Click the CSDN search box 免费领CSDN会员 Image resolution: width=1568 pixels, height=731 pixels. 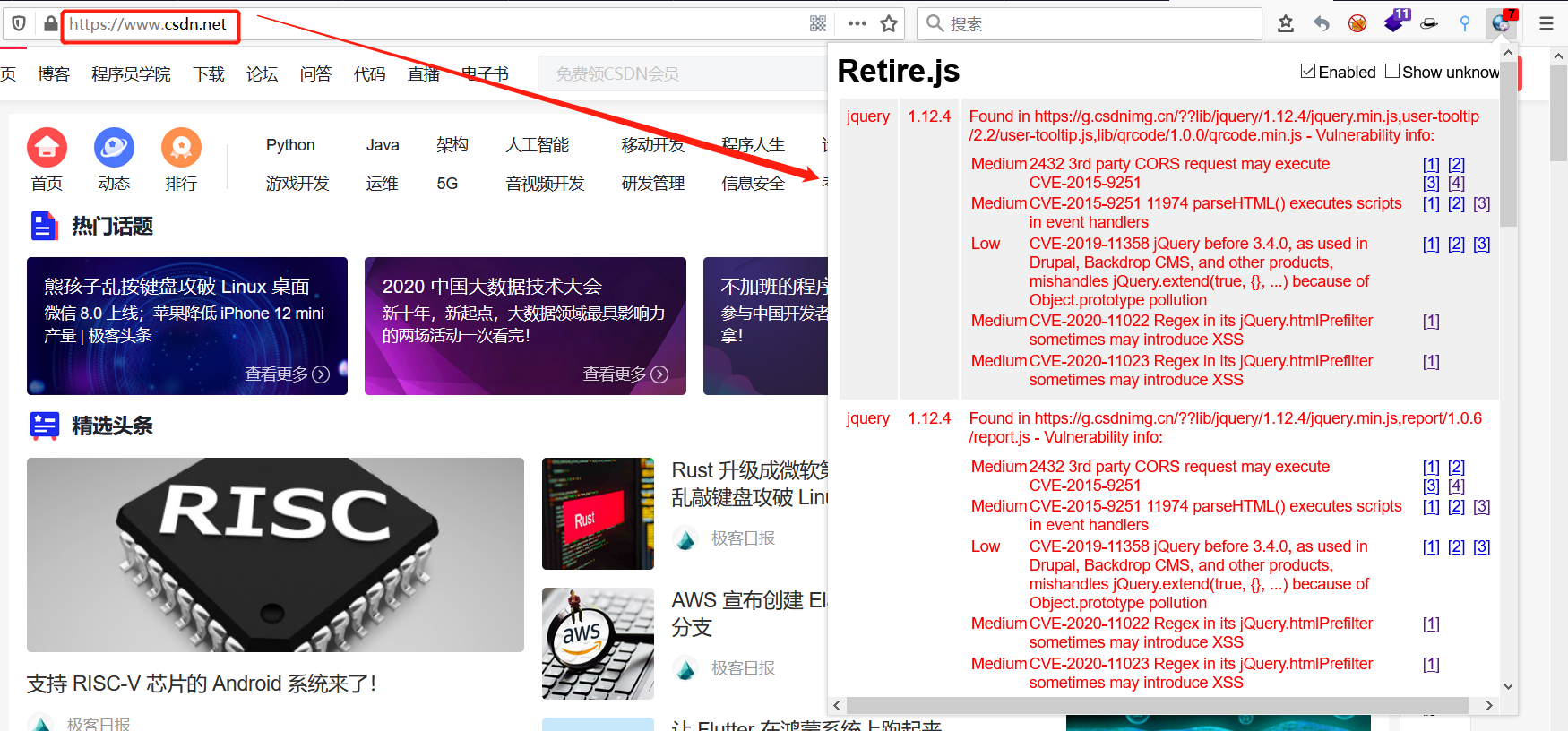[683, 73]
